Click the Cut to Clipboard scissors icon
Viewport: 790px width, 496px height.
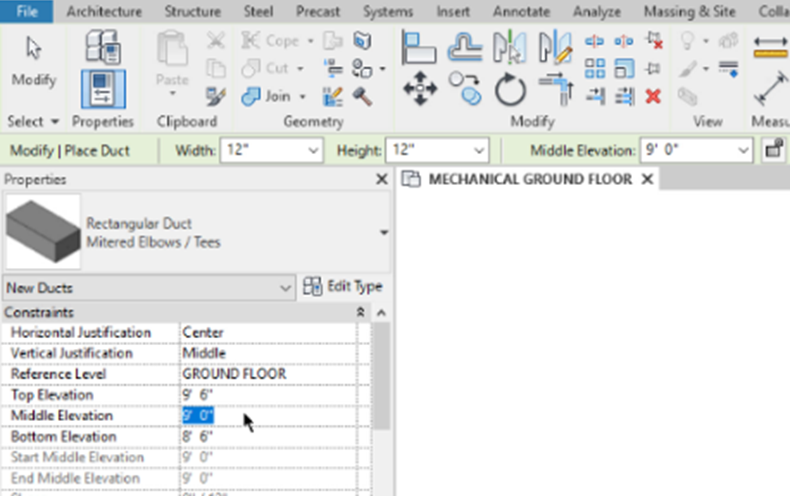click(x=216, y=40)
